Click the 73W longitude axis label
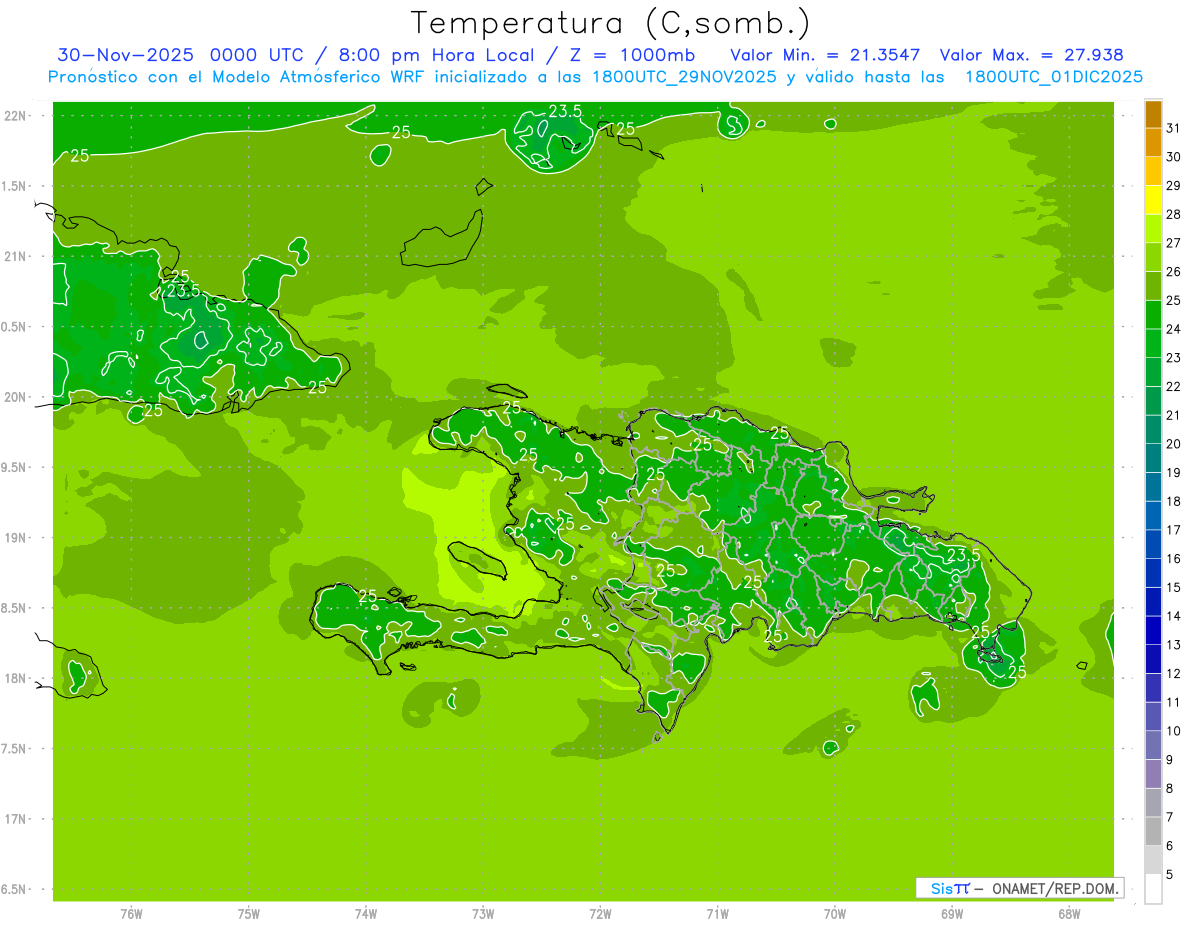This screenshot has height=927, width=1200. (x=483, y=914)
